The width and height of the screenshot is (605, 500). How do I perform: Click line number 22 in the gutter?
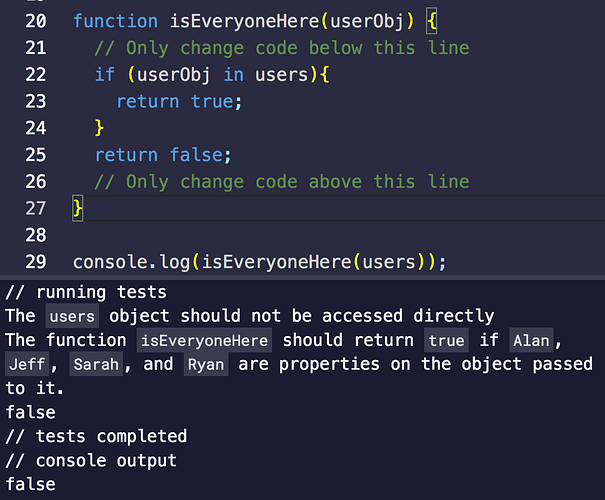click(35, 74)
